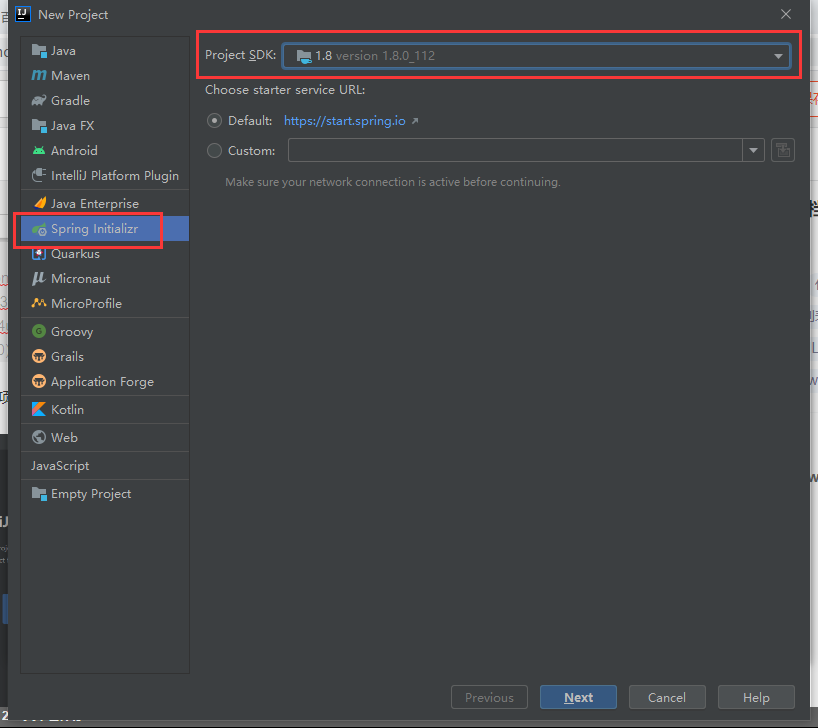Expand the Custom URL history dropdown
Image resolution: width=818 pixels, height=728 pixels.
pyautogui.click(x=753, y=150)
